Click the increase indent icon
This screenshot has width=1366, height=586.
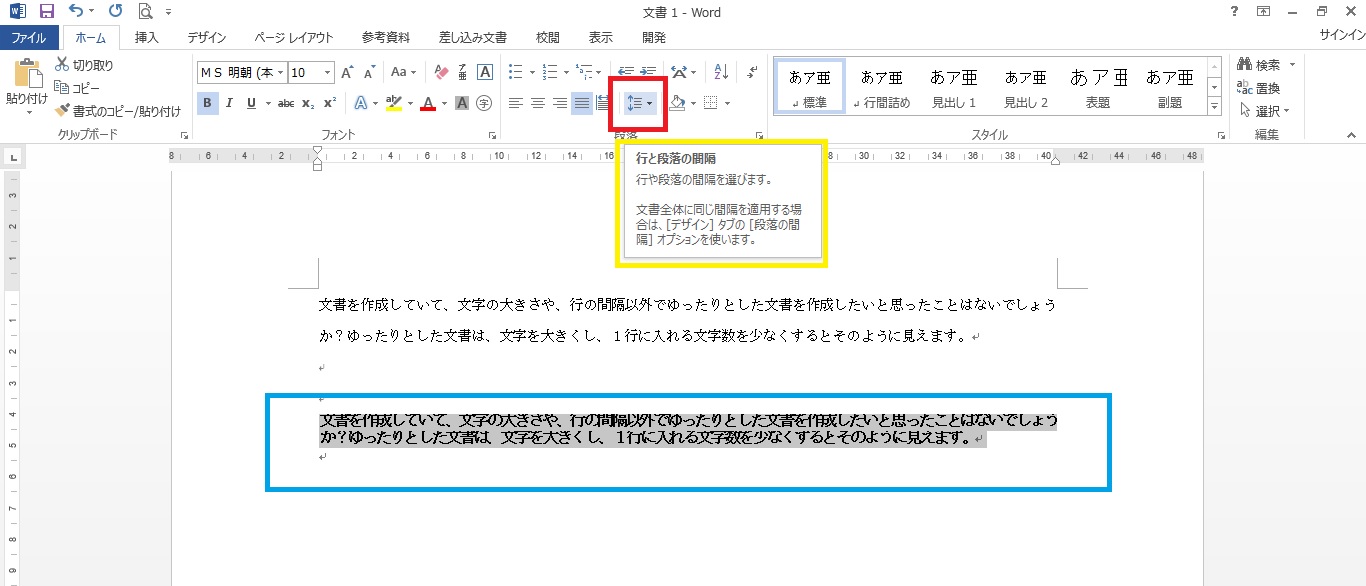pos(649,72)
